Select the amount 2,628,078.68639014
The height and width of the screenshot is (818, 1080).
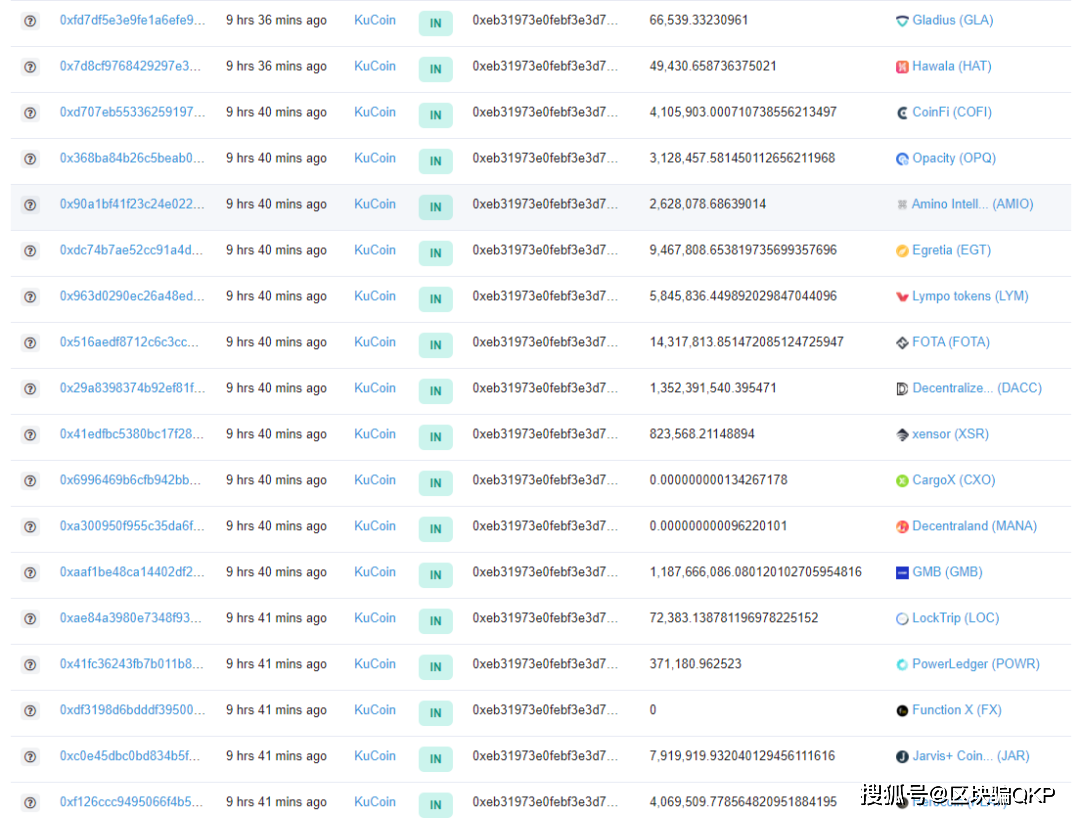[707, 204]
